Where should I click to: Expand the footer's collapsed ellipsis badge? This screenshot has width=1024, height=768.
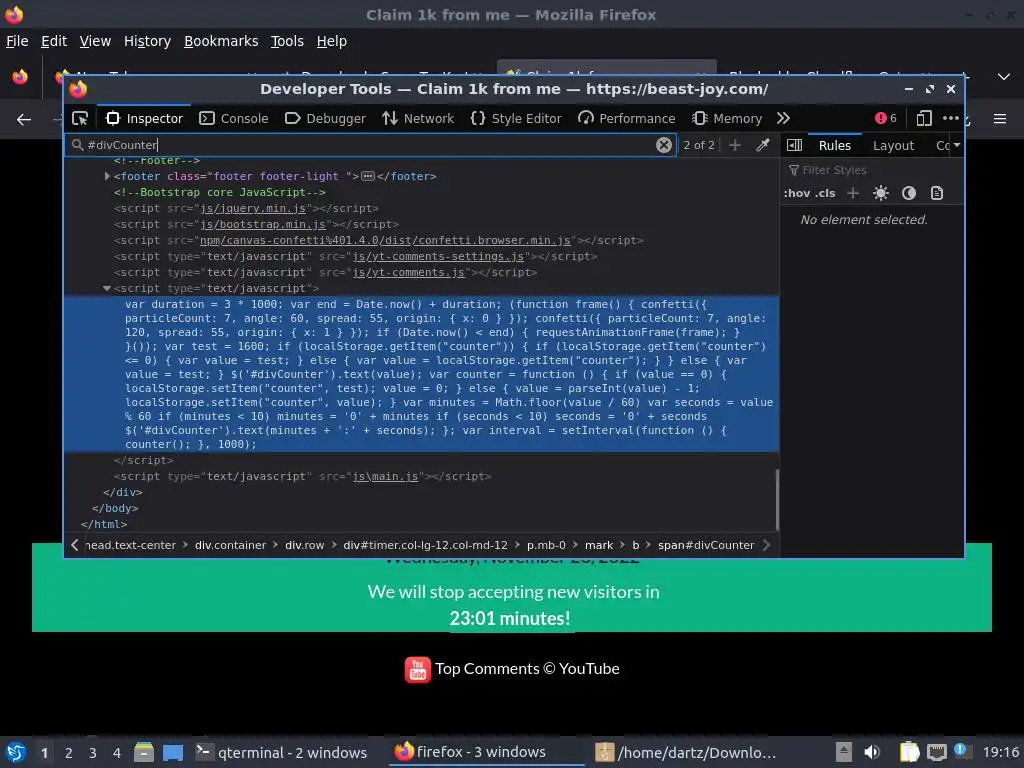(368, 176)
